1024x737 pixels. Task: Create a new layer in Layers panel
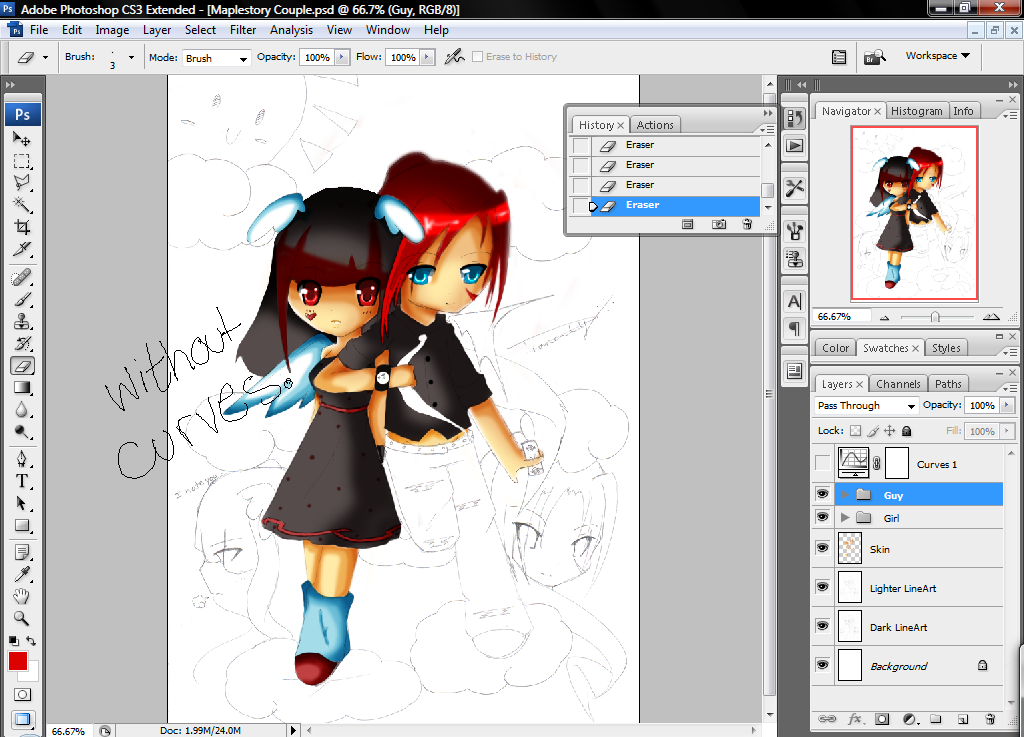pos(963,719)
